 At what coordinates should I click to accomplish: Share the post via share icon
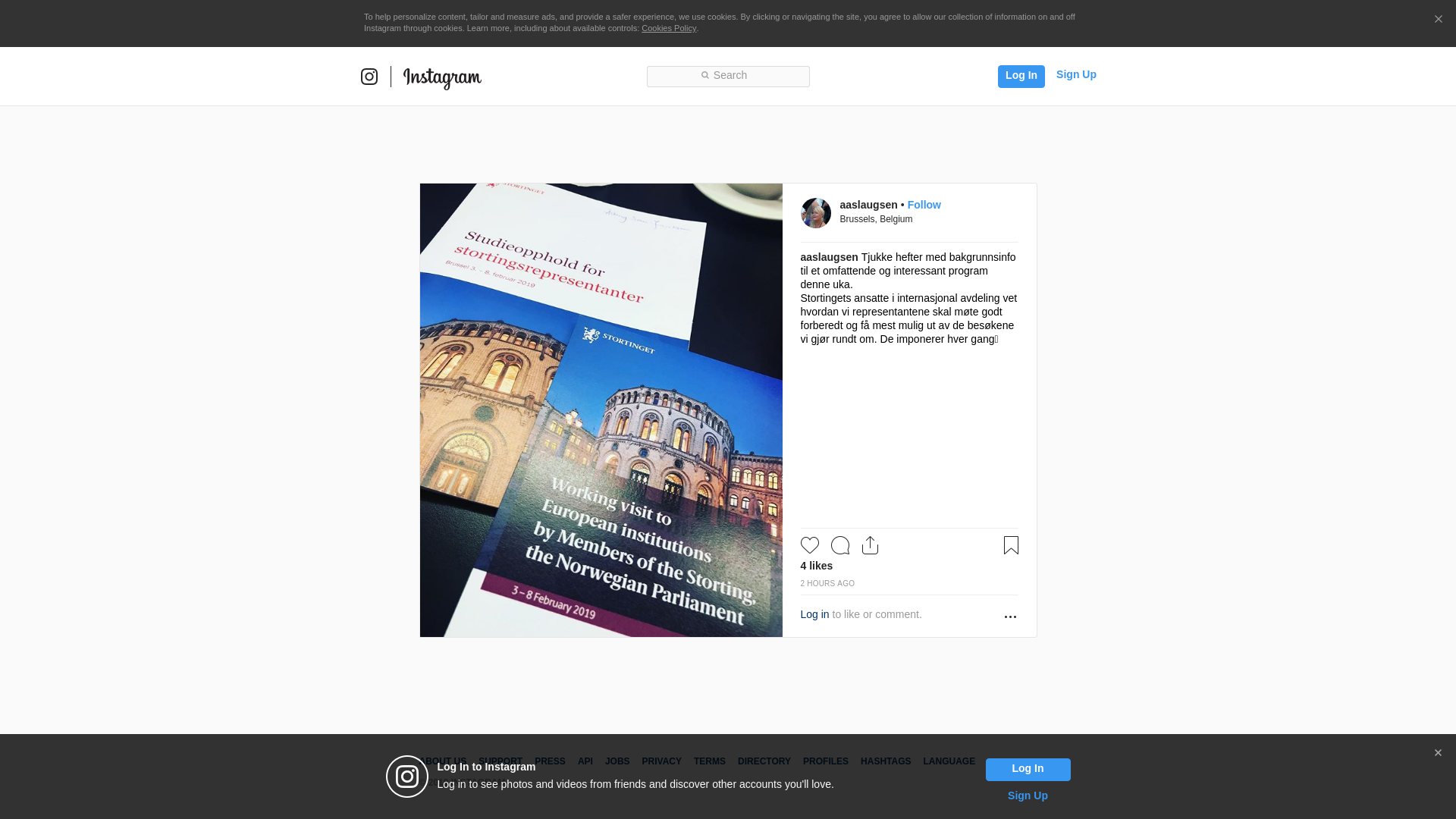click(871, 545)
